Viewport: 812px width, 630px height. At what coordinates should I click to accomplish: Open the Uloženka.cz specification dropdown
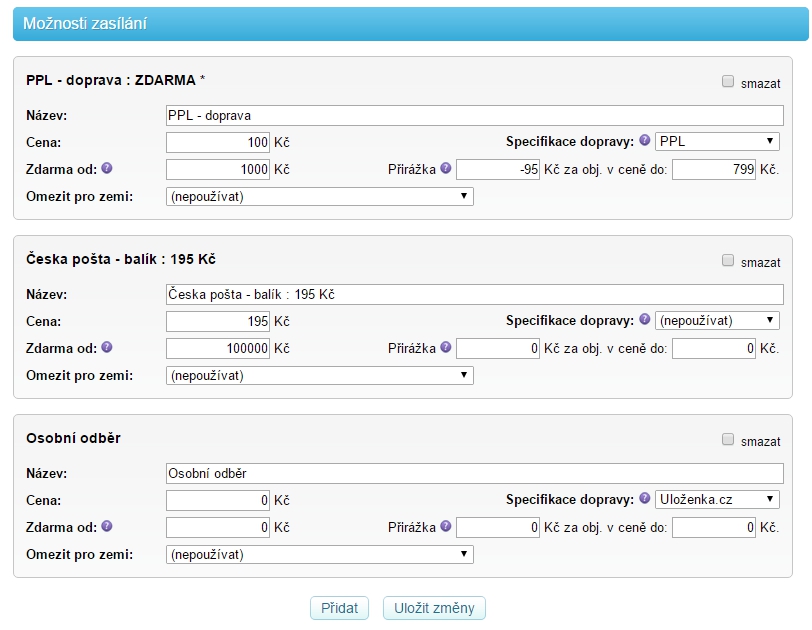[x=717, y=499]
